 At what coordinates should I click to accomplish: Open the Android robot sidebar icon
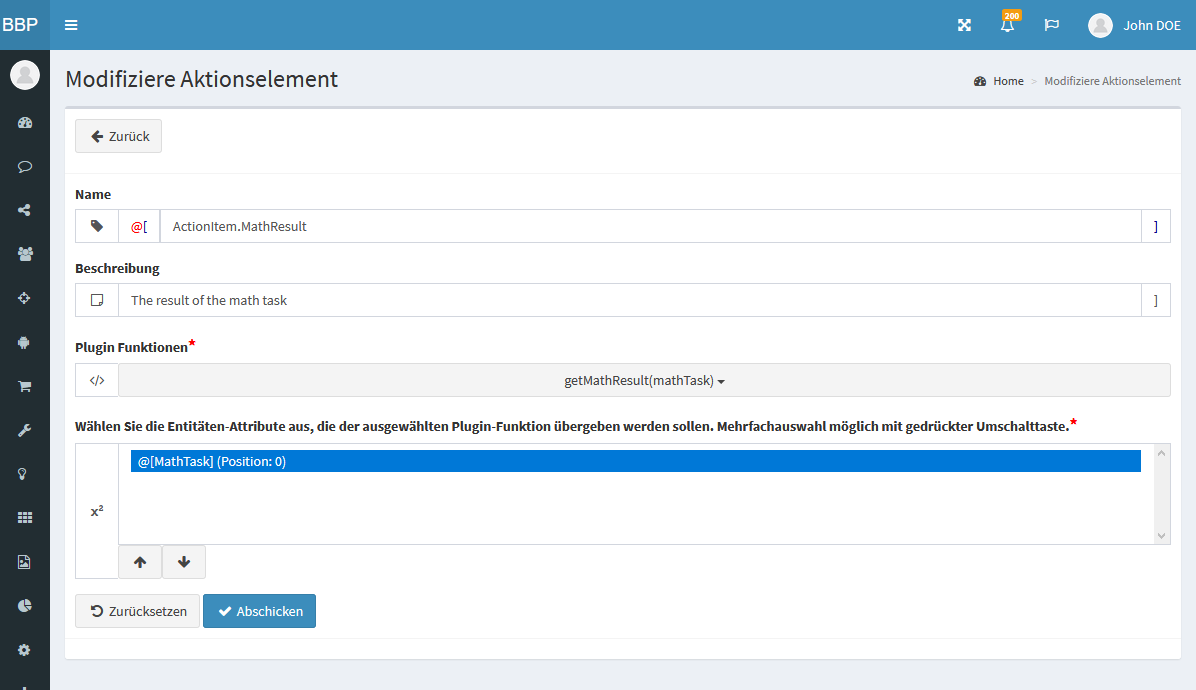point(25,342)
